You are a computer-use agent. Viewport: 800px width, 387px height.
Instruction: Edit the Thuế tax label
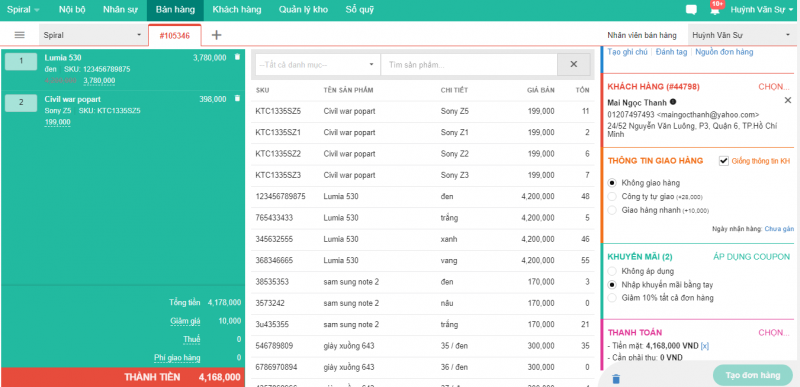pyautogui.click(x=192, y=339)
